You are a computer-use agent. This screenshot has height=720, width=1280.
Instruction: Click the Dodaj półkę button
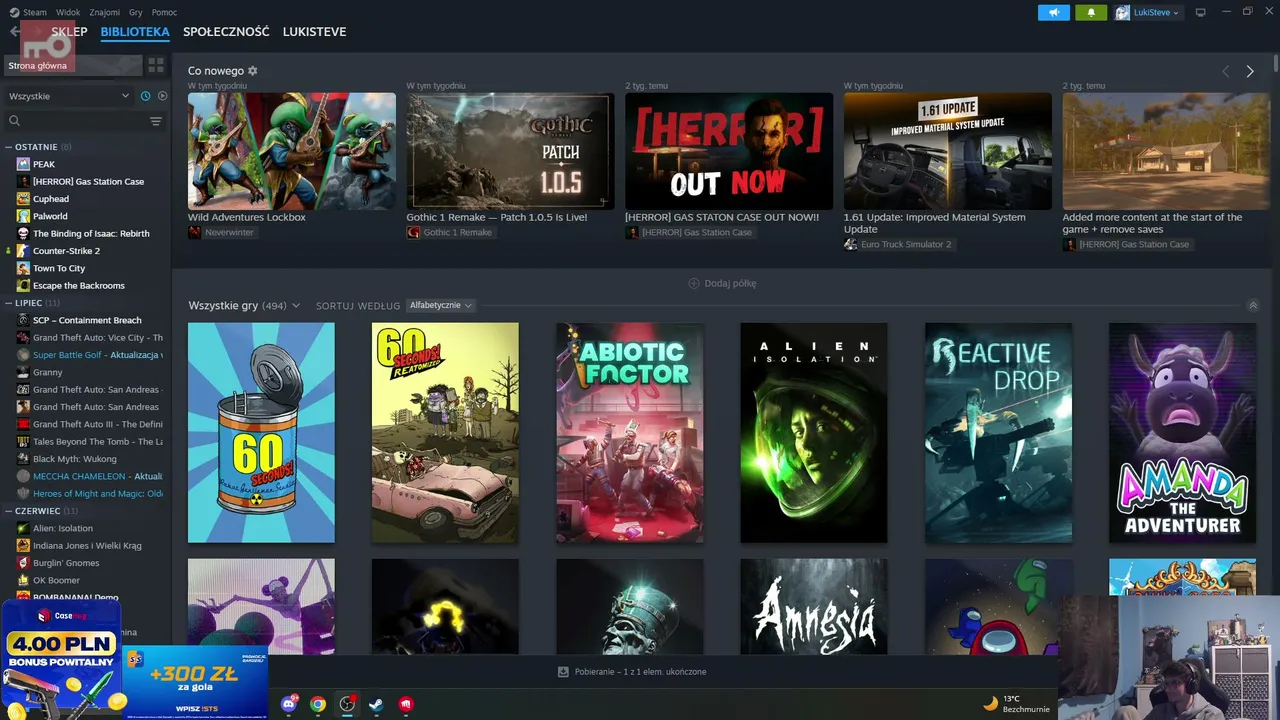tap(722, 283)
